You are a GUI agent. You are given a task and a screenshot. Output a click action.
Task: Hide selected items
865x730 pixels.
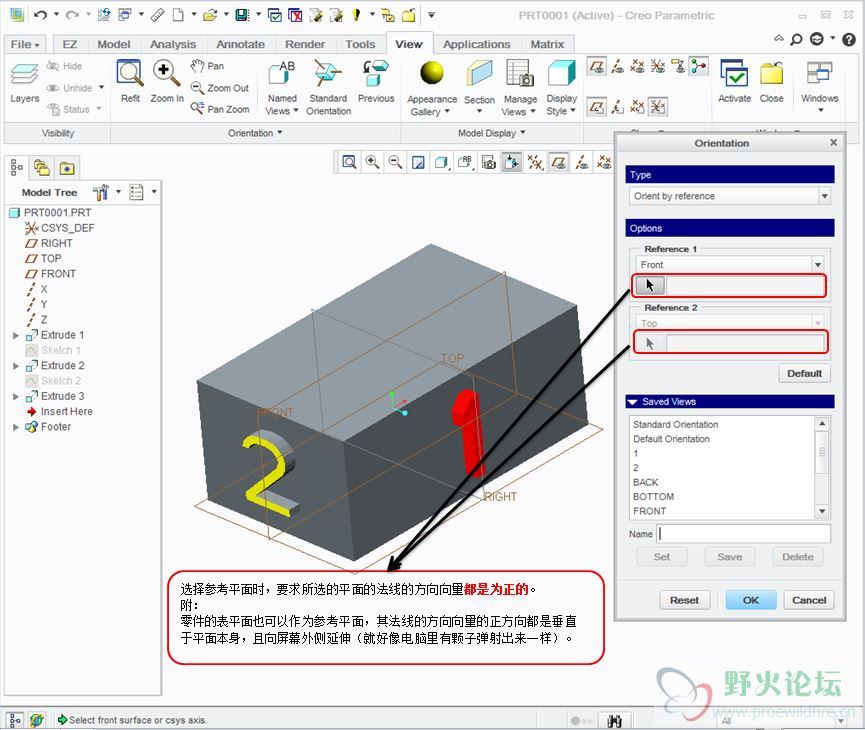click(x=65, y=66)
